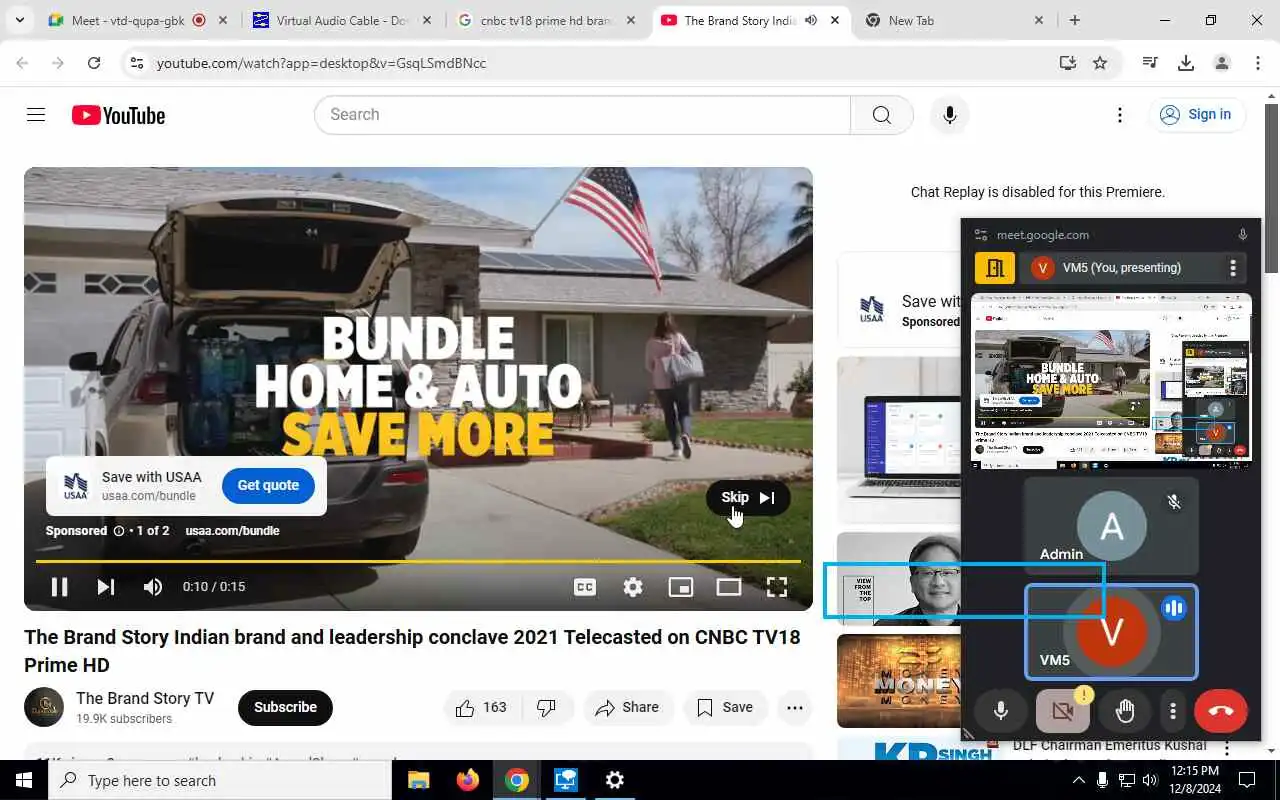Open YouTube settings three-dot menu
Image resolution: width=1280 pixels, height=800 pixels.
coord(1120,115)
